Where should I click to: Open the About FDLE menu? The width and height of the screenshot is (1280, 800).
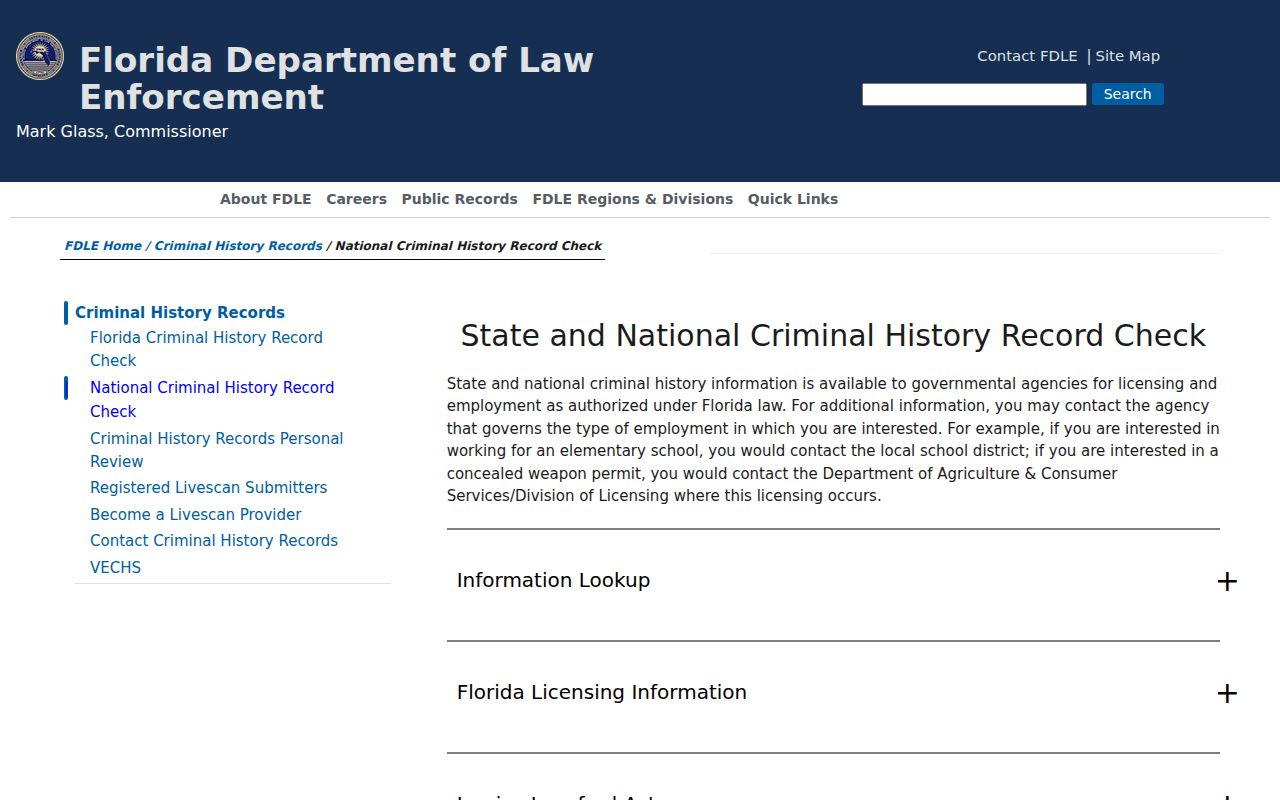[x=266, y=199]
